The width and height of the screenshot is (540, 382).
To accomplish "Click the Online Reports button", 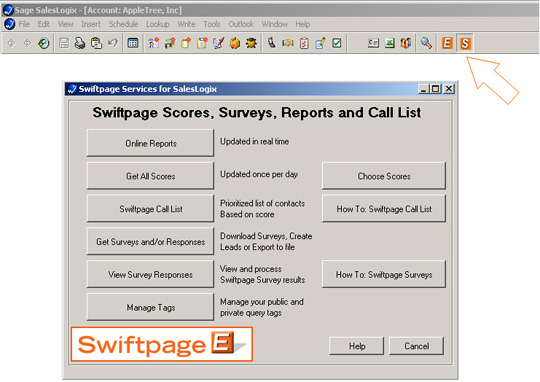I will [x=150, y=143].
